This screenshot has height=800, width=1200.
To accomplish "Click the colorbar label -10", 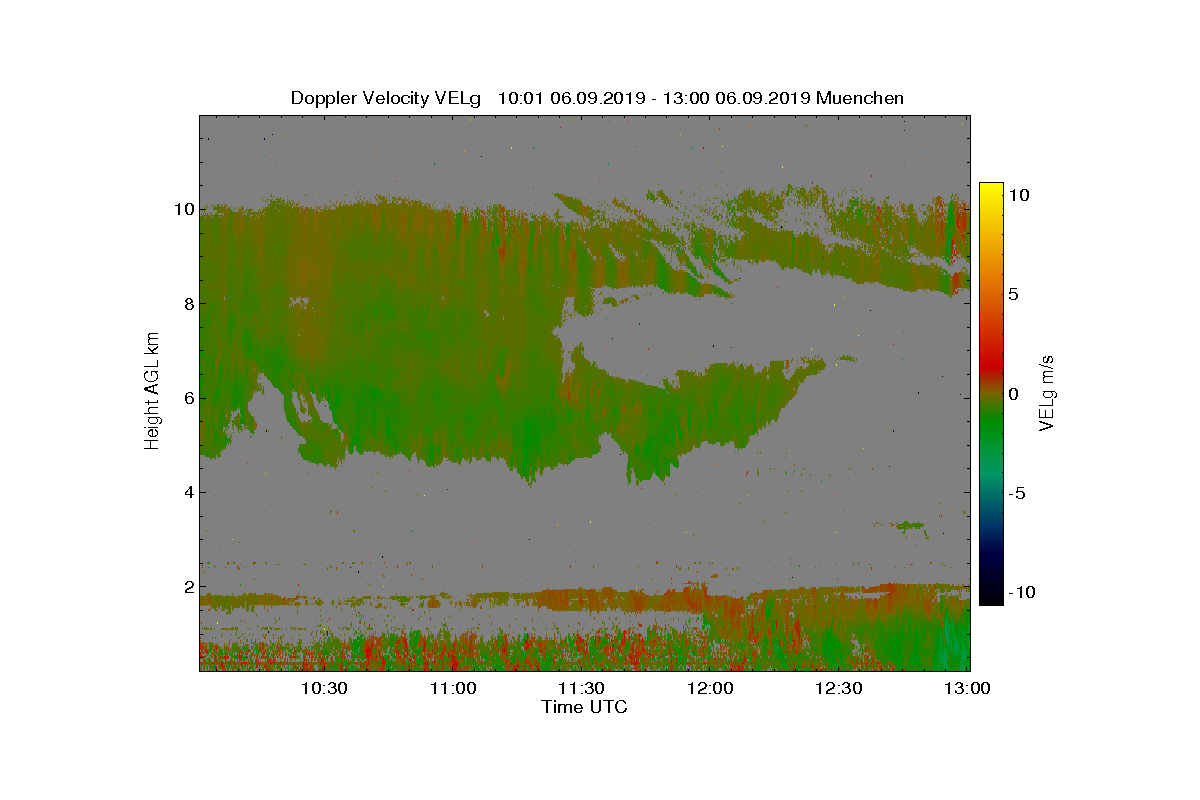I will click(1020, 592).
